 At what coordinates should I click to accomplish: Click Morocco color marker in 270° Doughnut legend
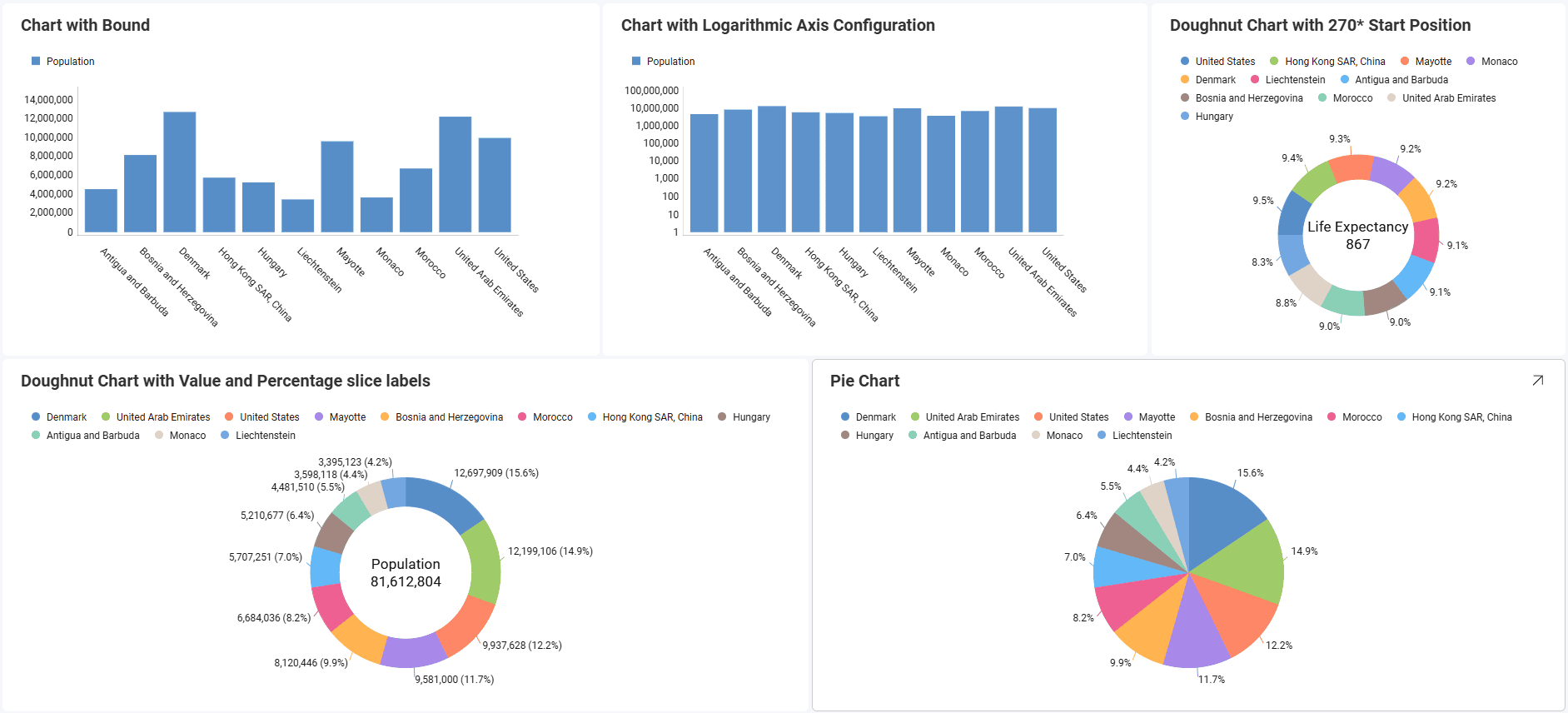(x=1322, y=98)
